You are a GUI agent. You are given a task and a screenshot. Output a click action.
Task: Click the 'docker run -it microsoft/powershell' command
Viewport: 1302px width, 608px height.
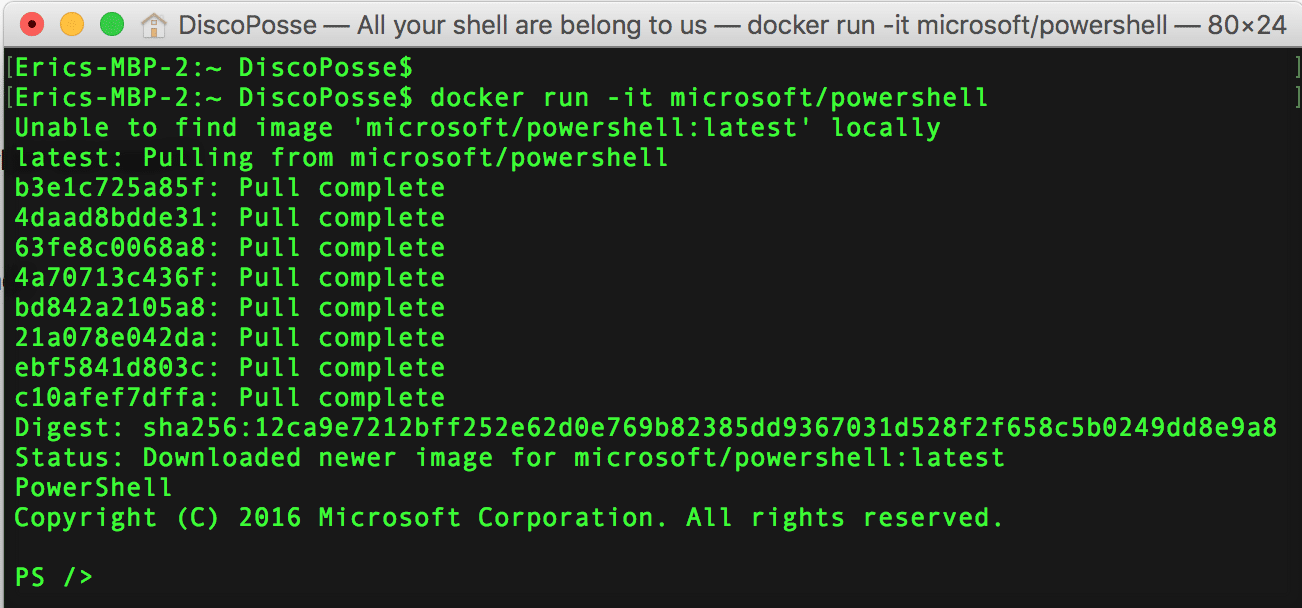[708, 98]
